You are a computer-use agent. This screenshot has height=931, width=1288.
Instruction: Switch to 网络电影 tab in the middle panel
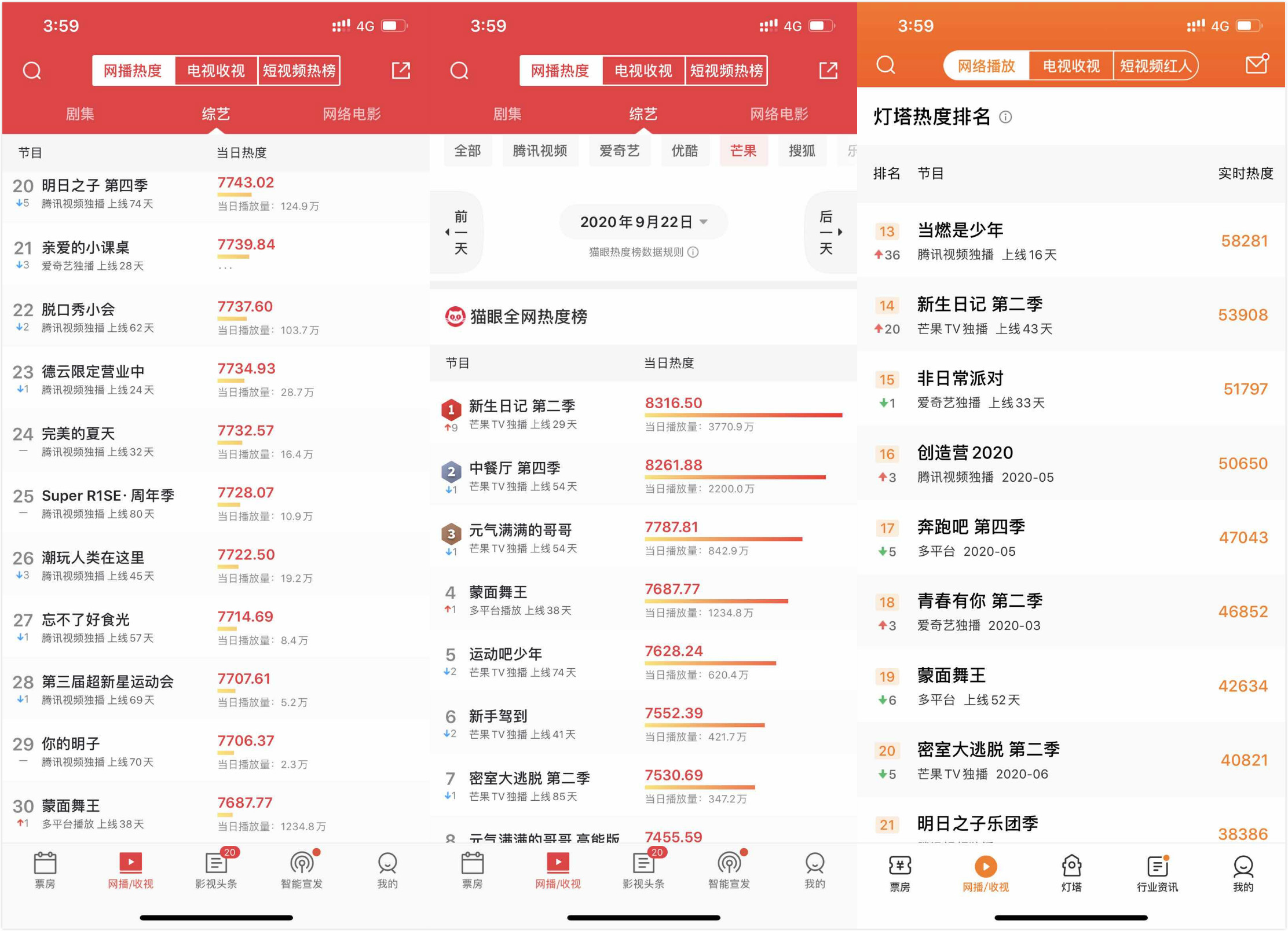click(779, 114)
